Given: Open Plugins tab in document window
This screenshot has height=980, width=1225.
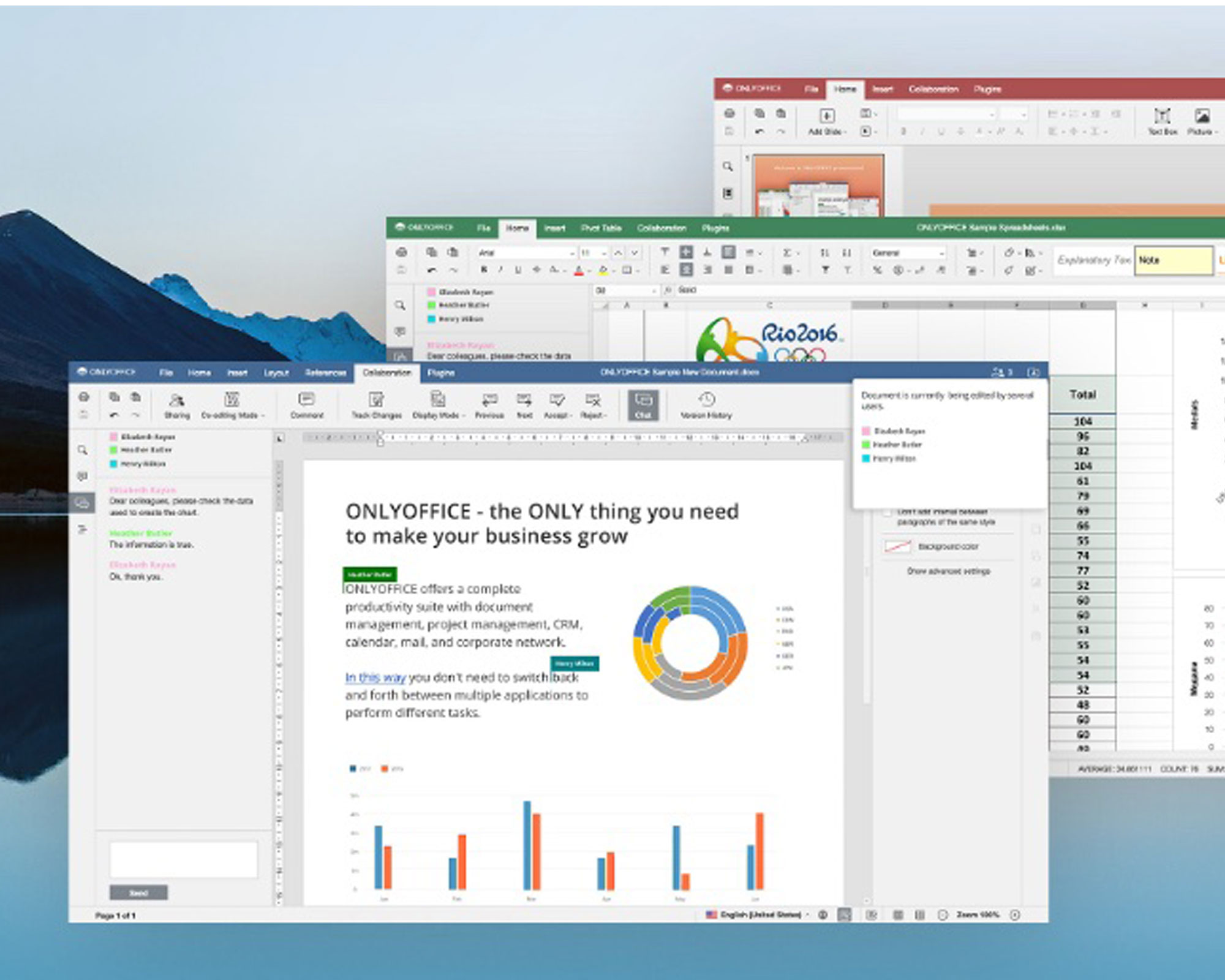Looking at the screenshot, I should [440, 372].
